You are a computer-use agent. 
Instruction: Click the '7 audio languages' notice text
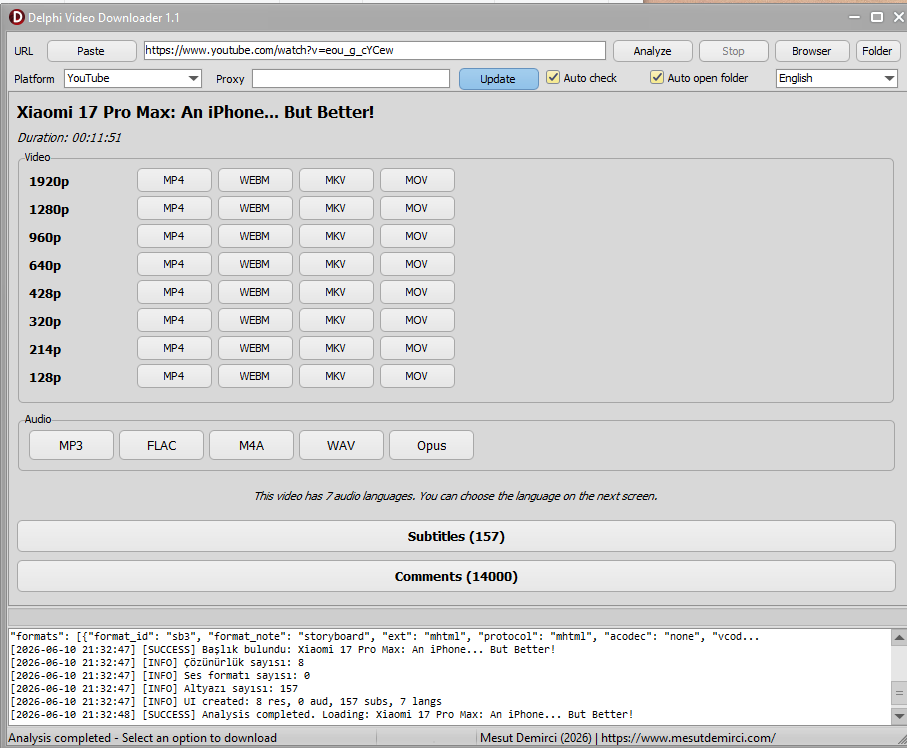point(456,496)
